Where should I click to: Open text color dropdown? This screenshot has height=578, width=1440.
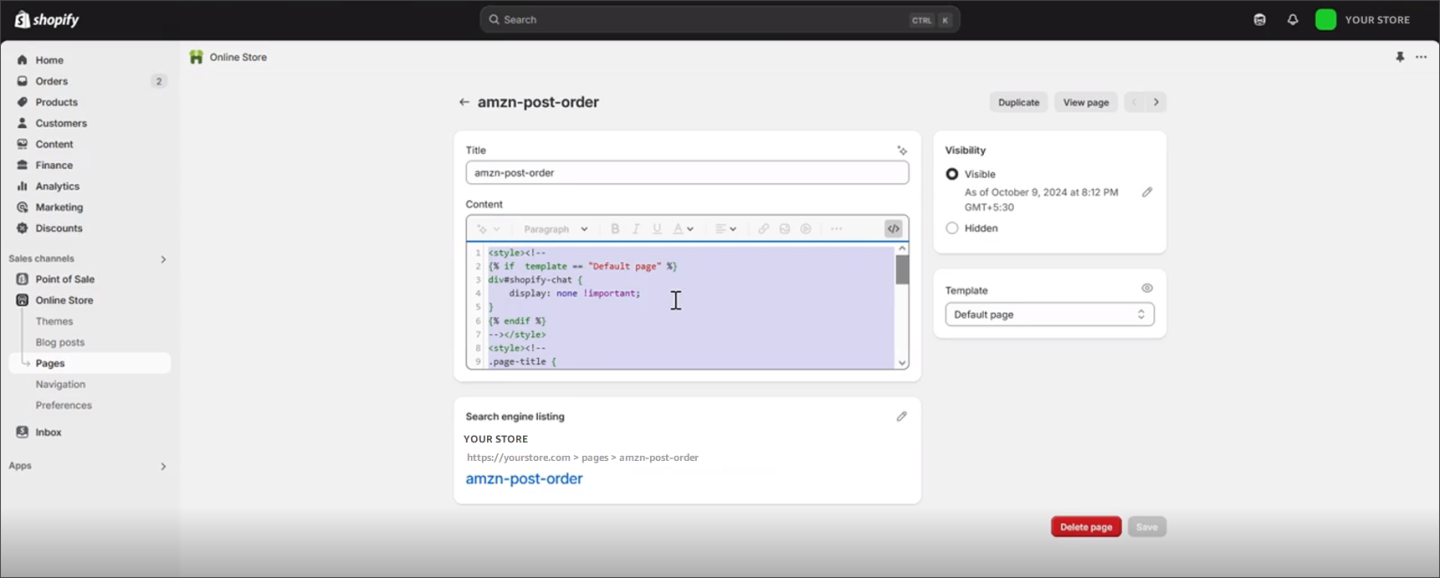[x=683, y=229]
